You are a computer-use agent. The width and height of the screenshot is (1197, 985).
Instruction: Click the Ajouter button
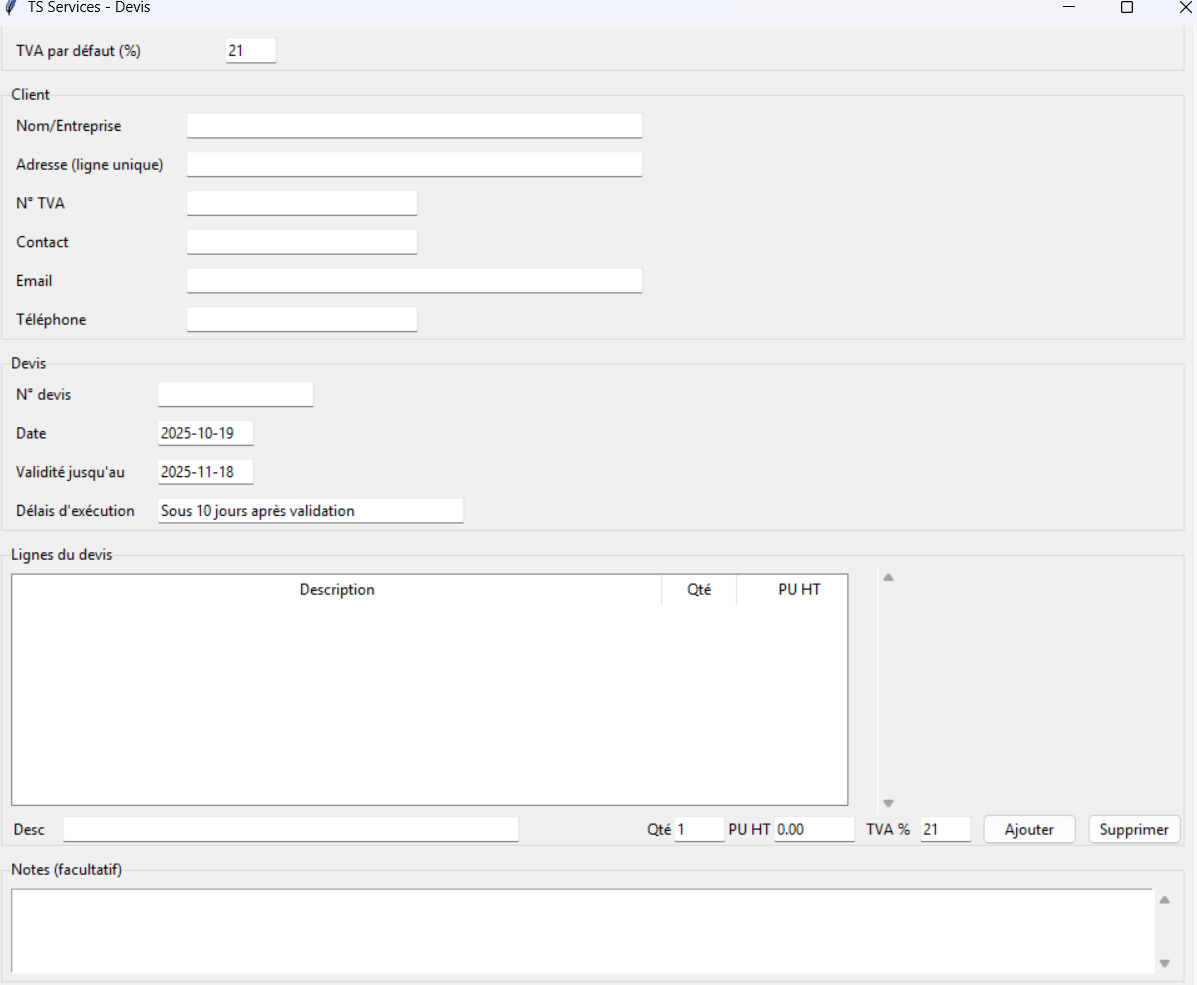pyautogui.click(x=1029, y=830)
